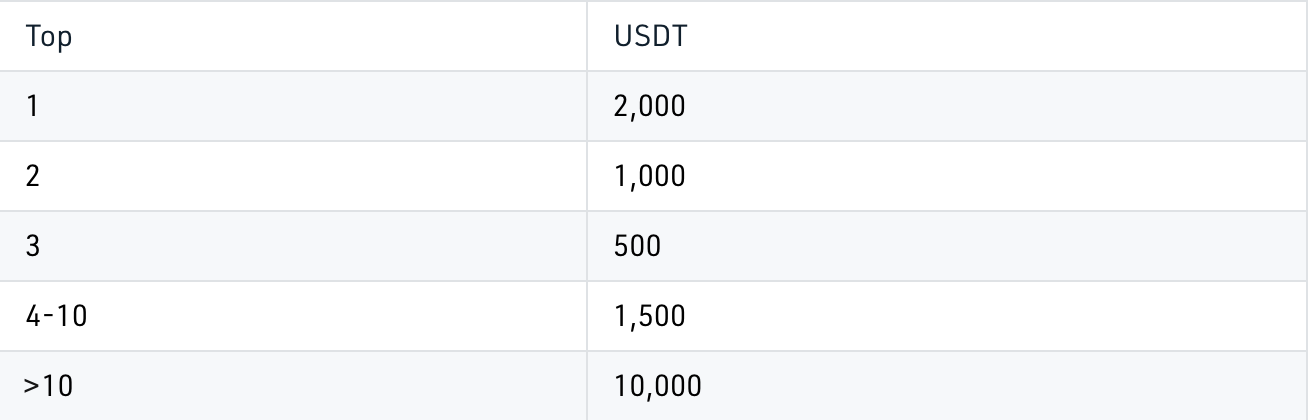Click the "4-10" rank range cell
This screenshot has height=420, width=1308.
point(57,316)
